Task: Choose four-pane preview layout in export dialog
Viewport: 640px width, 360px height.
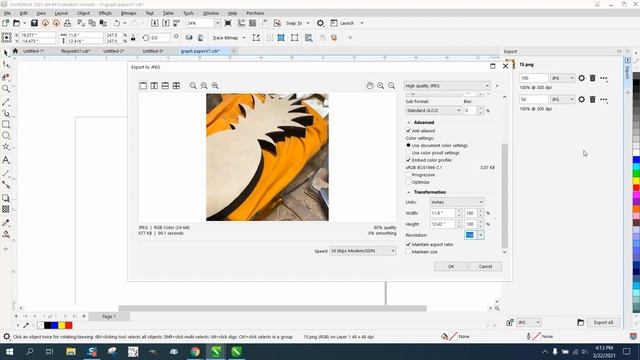Action: [176, 86]
